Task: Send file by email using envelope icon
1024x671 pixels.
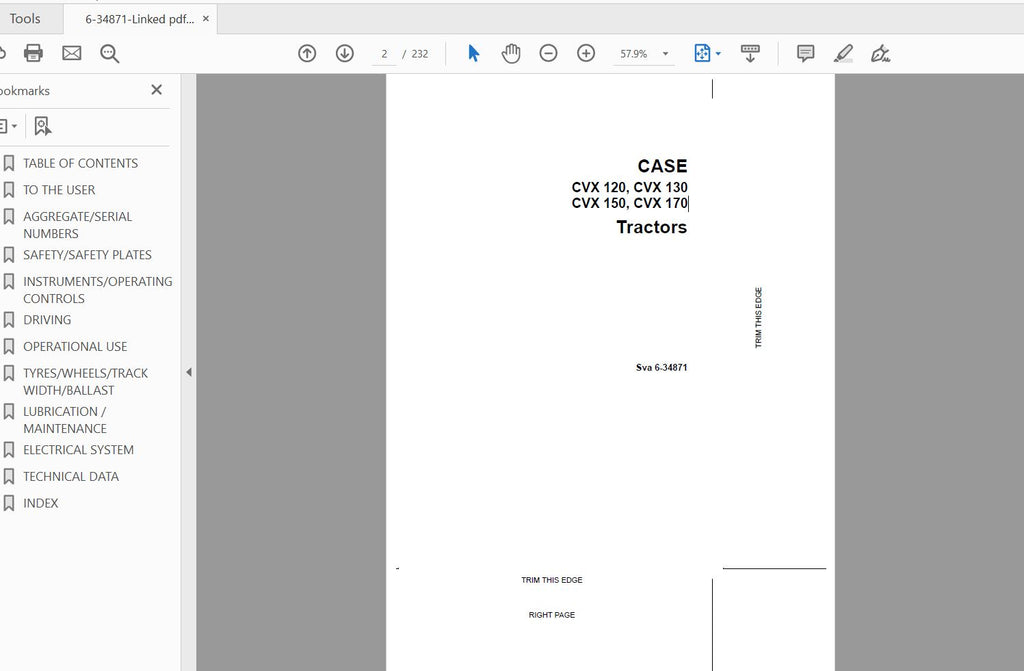Action: pos(72,53)
